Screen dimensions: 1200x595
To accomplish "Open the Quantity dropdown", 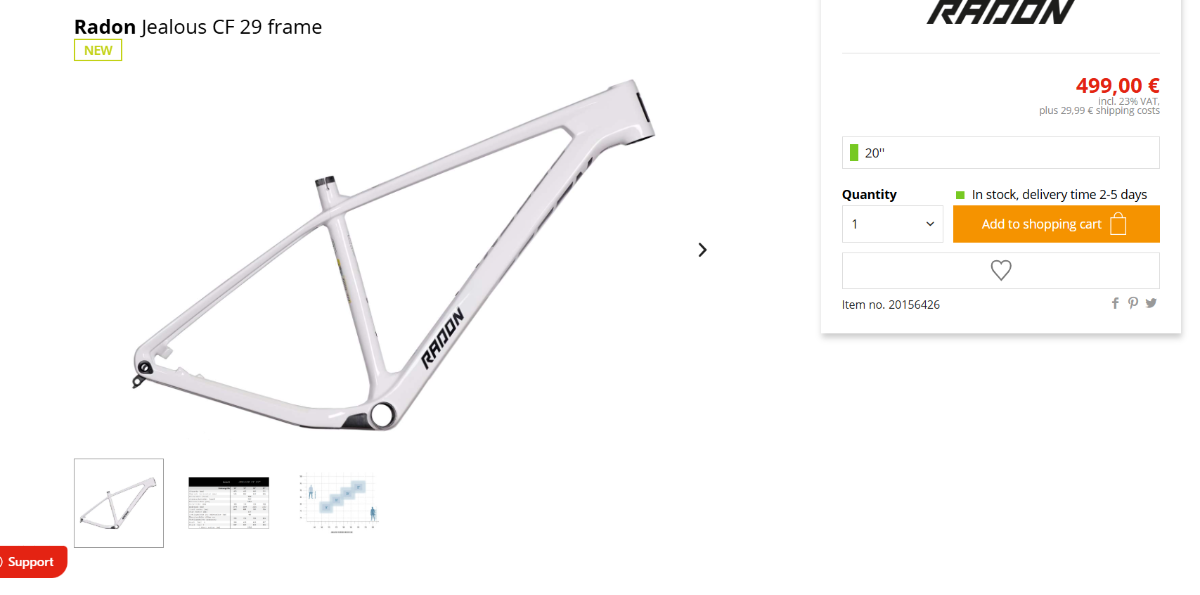I will tap(893, 224).
